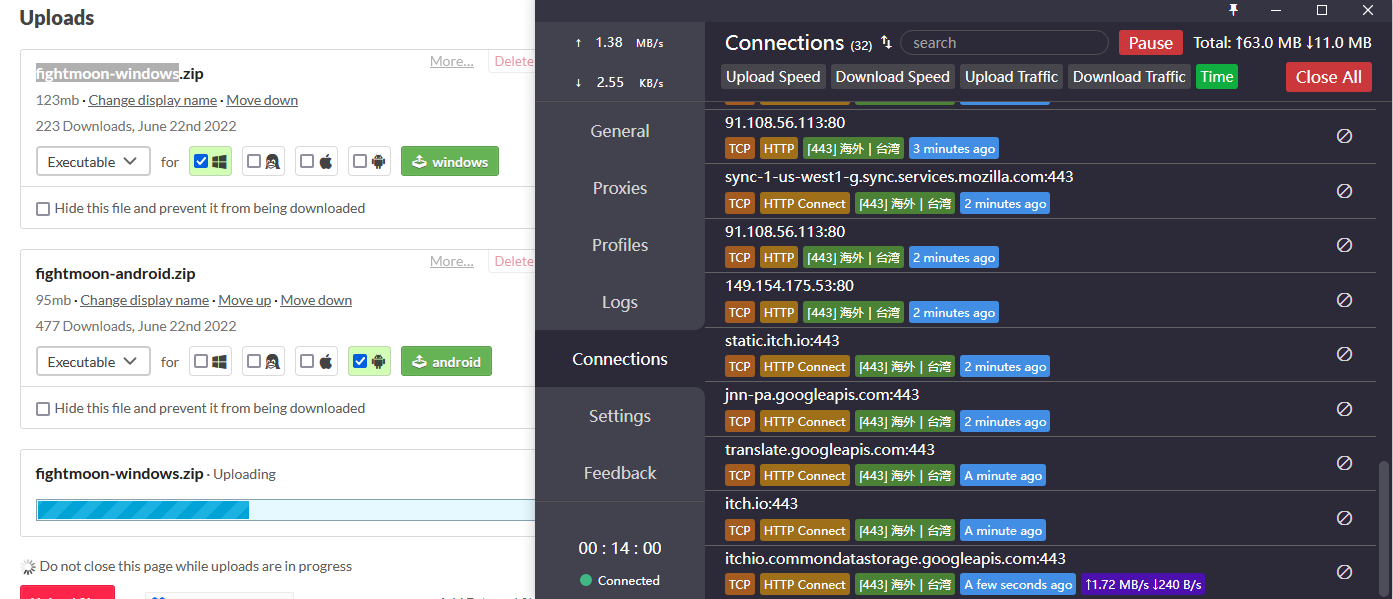
Task: Click the prohibit icon for itch.io:443 connection
Action: click(x=1344, y=517)
